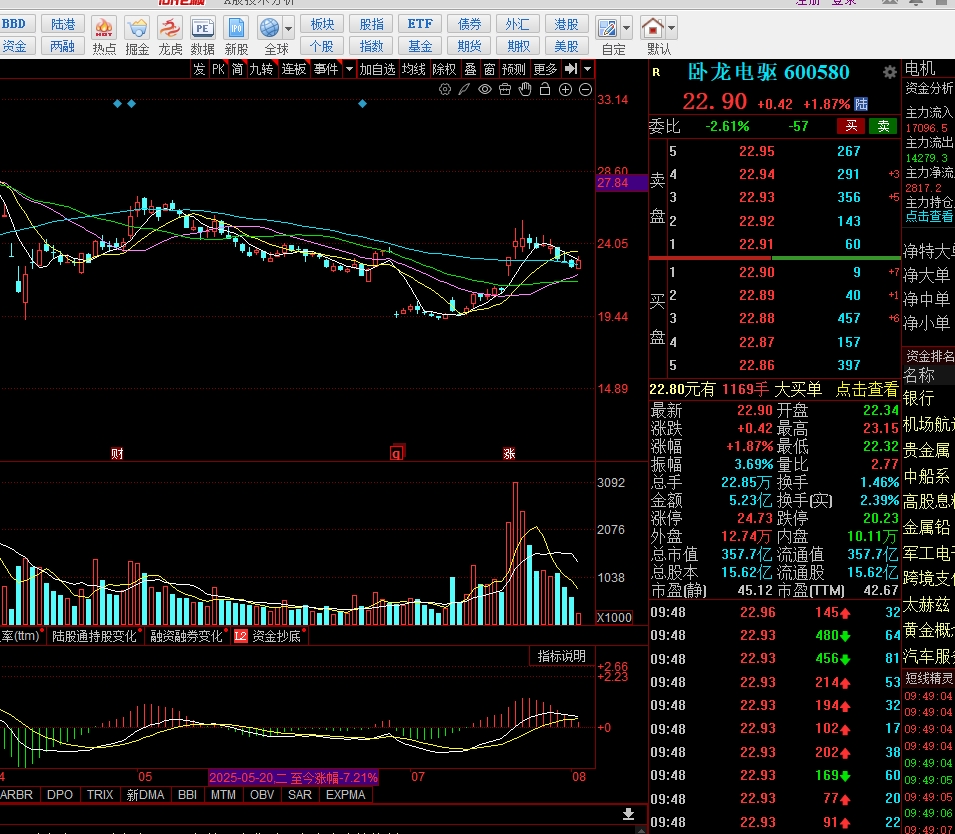Toggle chart visibility eye icon
Viewport: 955px width, 834px height.
point(485,90)
